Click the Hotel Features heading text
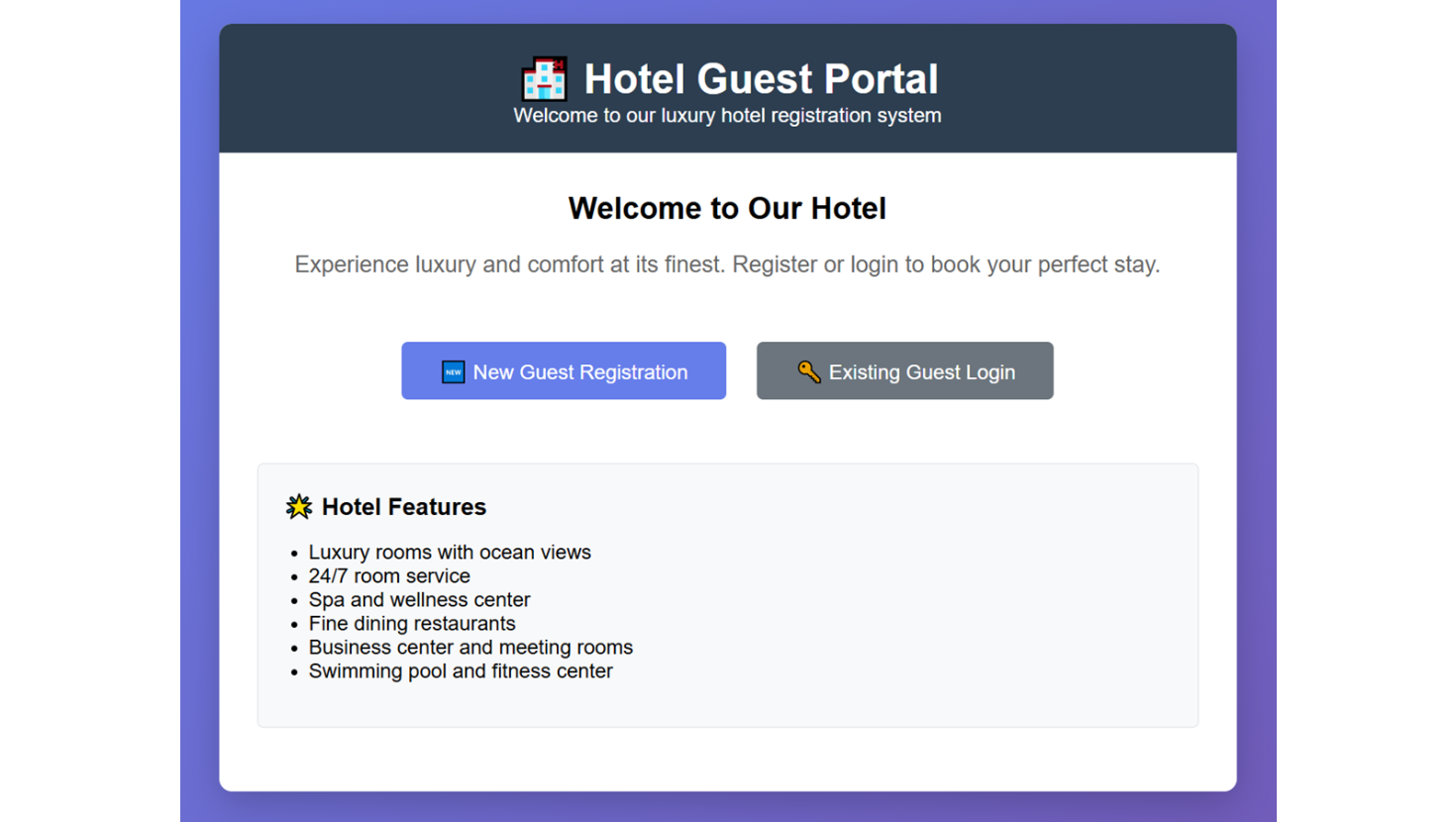This screenshot has height=822, width=1456. tap(404, 507)
